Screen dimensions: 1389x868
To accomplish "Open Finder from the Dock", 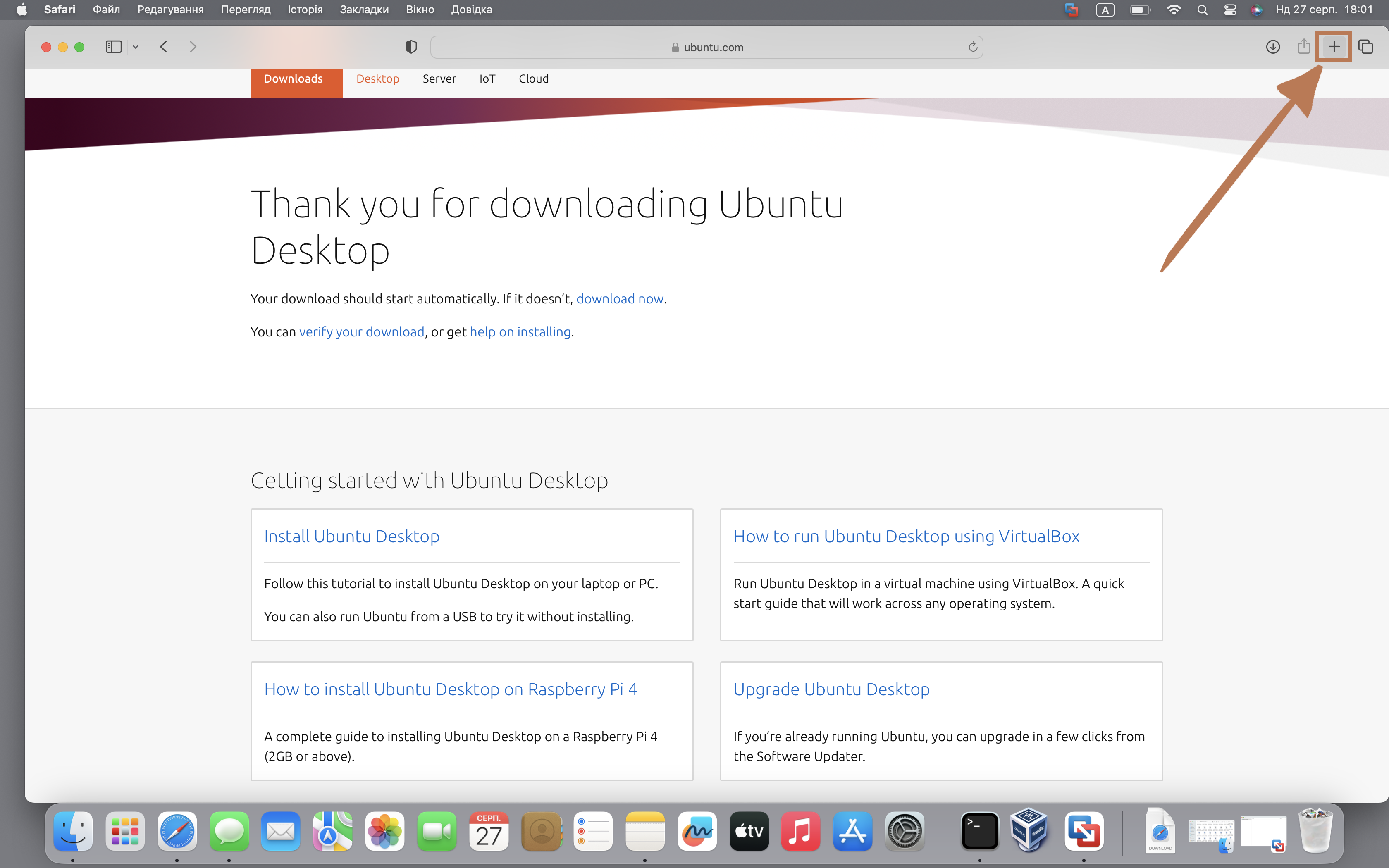I will click(73, 831).
